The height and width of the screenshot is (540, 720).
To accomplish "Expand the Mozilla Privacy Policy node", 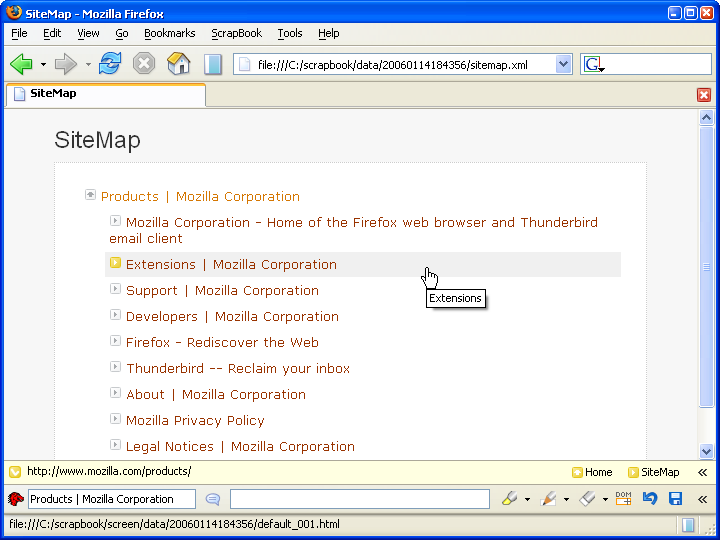I will 115,419.
